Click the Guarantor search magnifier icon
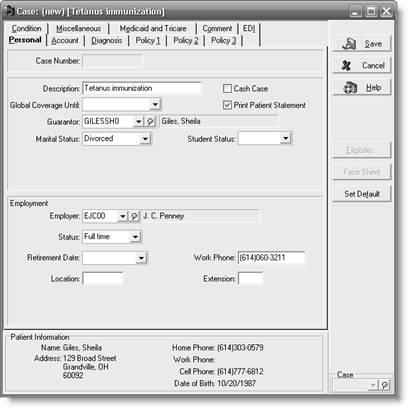Viewport: 408px width, 408px height. click(150, 122)
